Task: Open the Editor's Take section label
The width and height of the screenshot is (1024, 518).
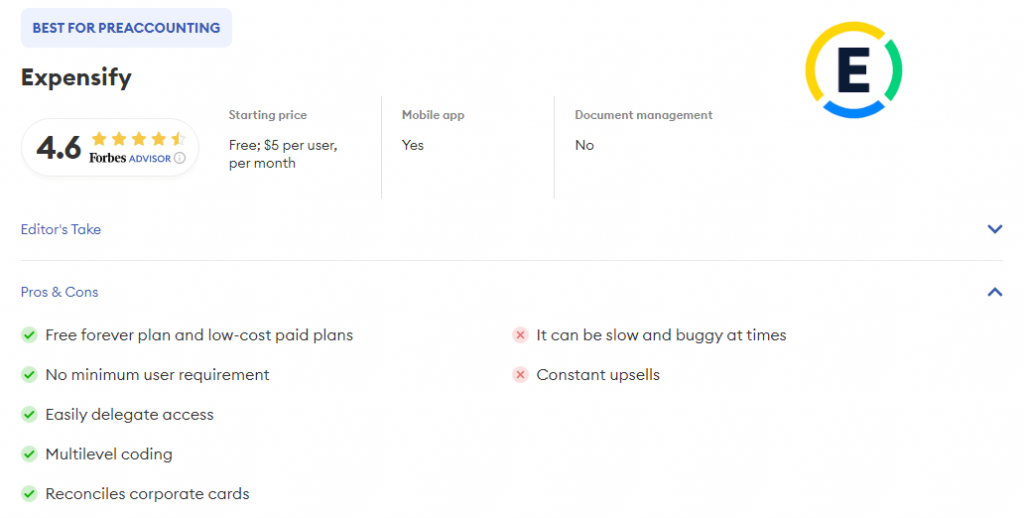Action: [61, 229]
